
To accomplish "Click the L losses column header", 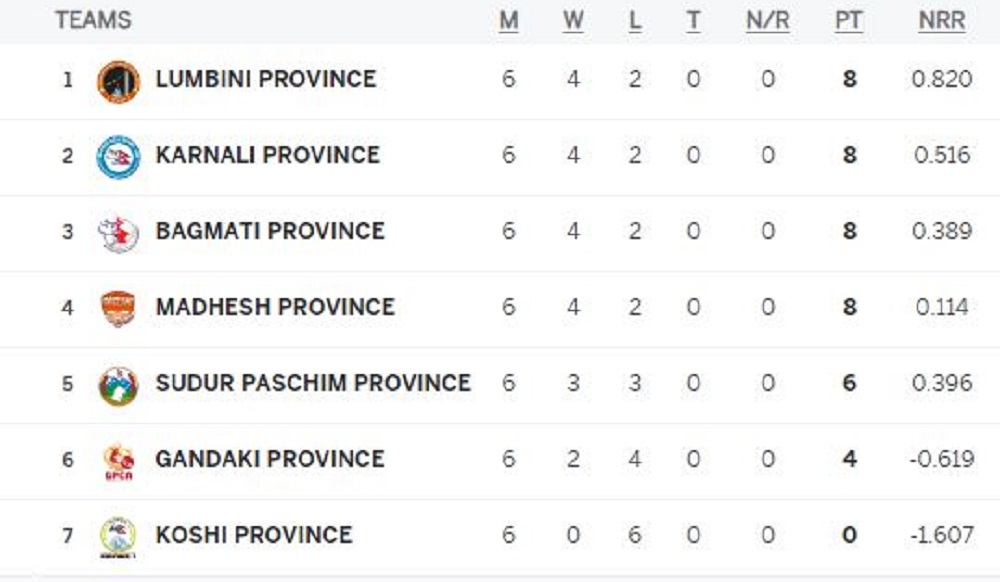I will (x=635, y=21).
